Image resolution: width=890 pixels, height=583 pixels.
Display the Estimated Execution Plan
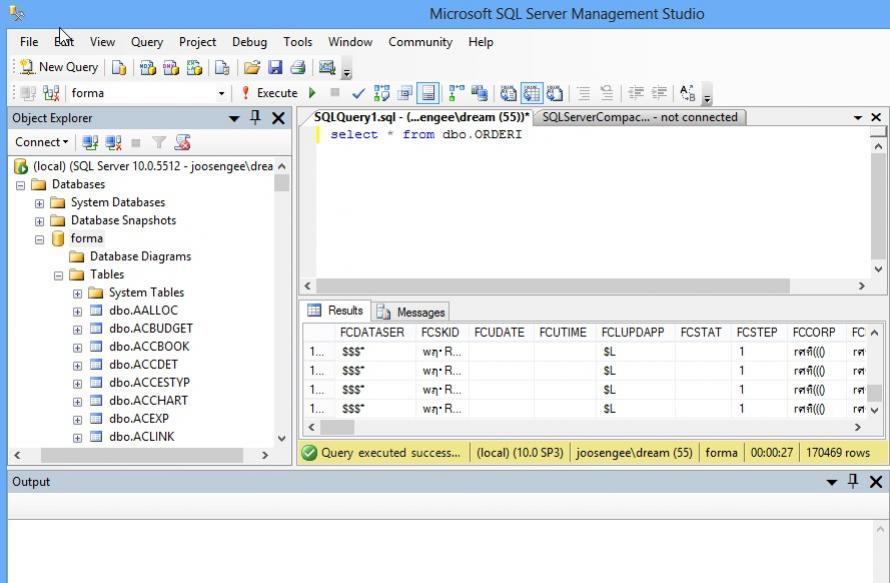(382, 93)
